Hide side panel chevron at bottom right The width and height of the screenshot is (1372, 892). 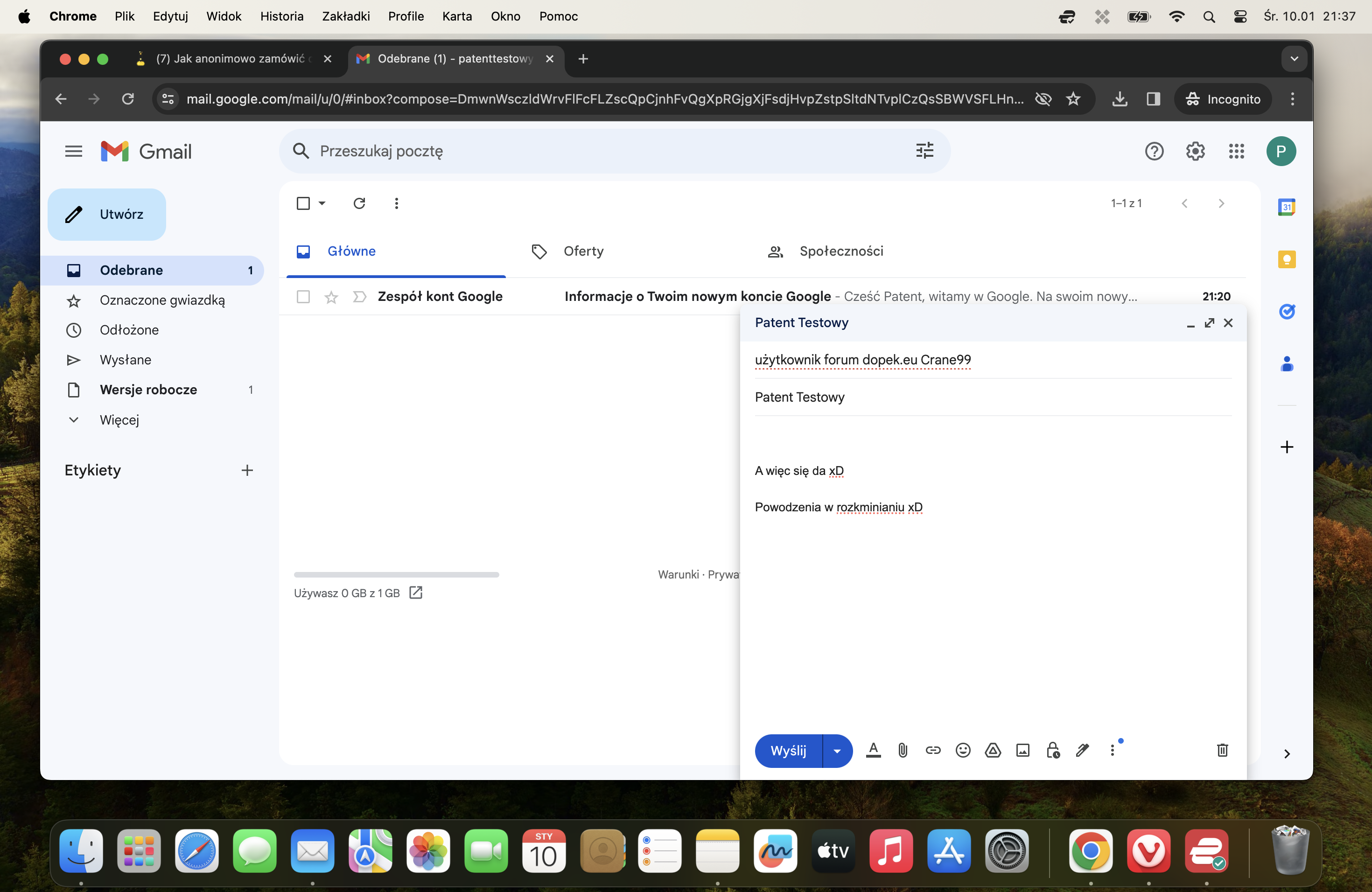[x=1287, y=754]
